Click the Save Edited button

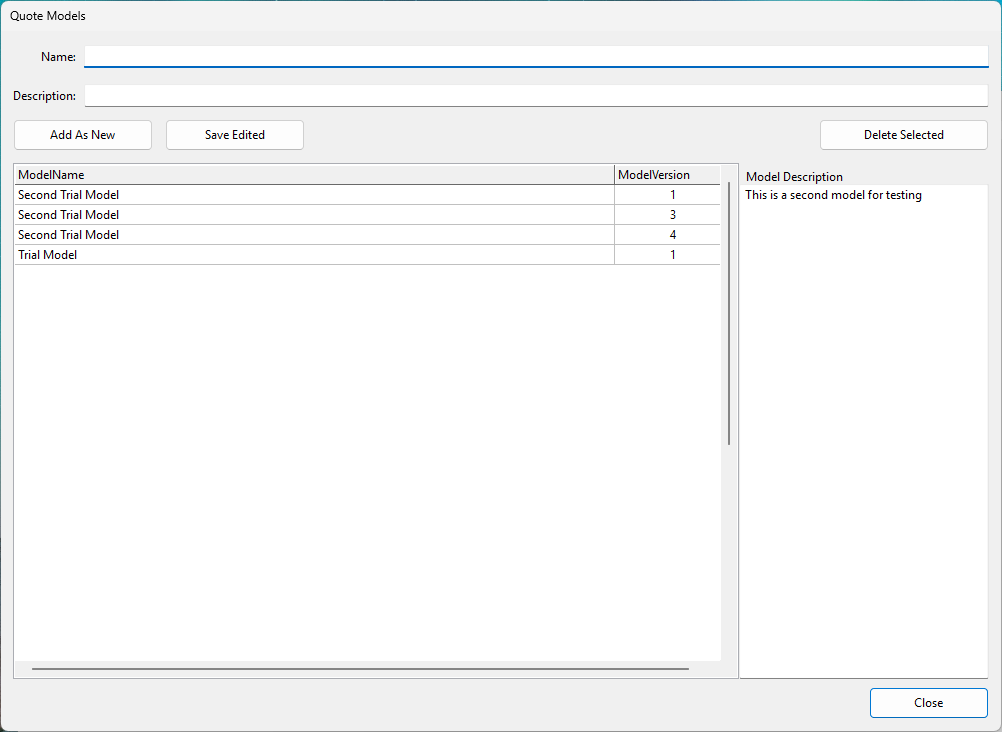234,135
